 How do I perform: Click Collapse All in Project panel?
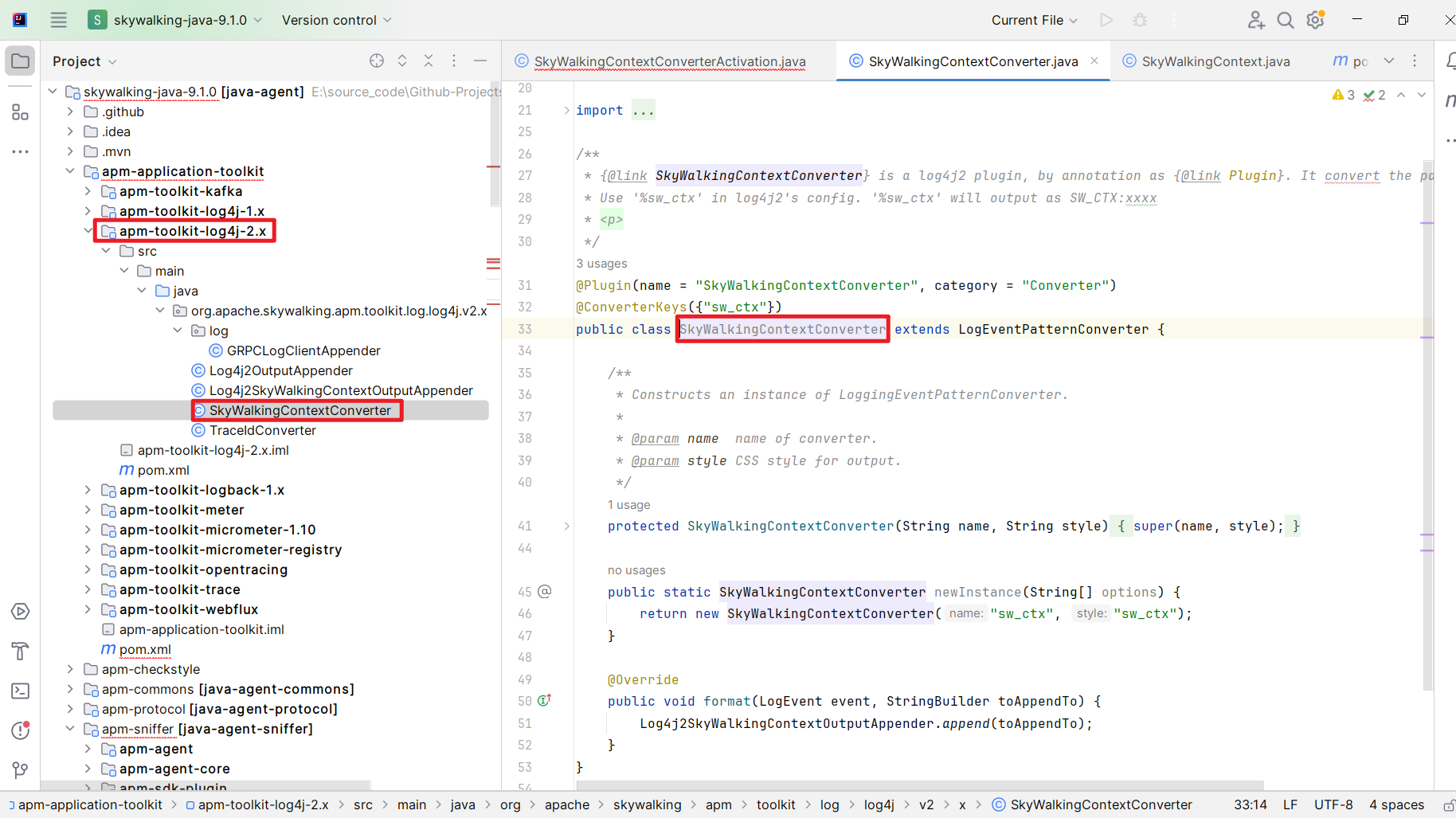pyautogui.click(x=429, y=61)
